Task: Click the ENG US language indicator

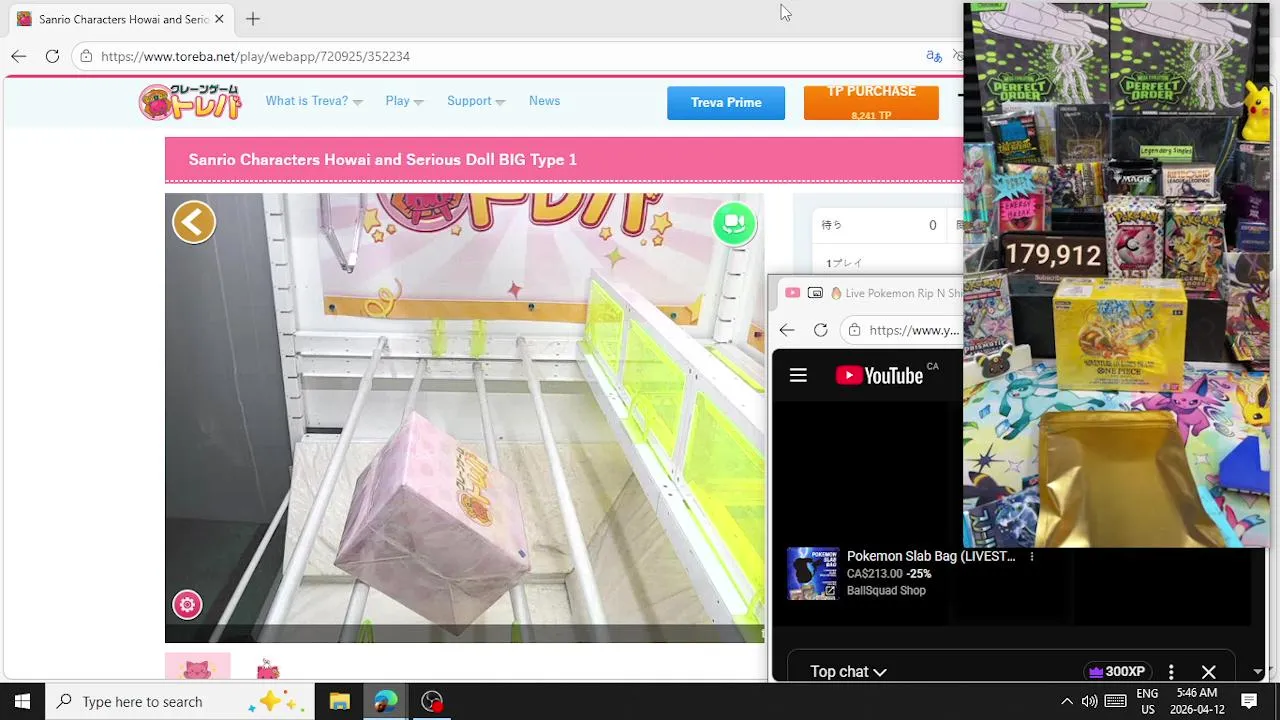Action: click(1147, 701)
